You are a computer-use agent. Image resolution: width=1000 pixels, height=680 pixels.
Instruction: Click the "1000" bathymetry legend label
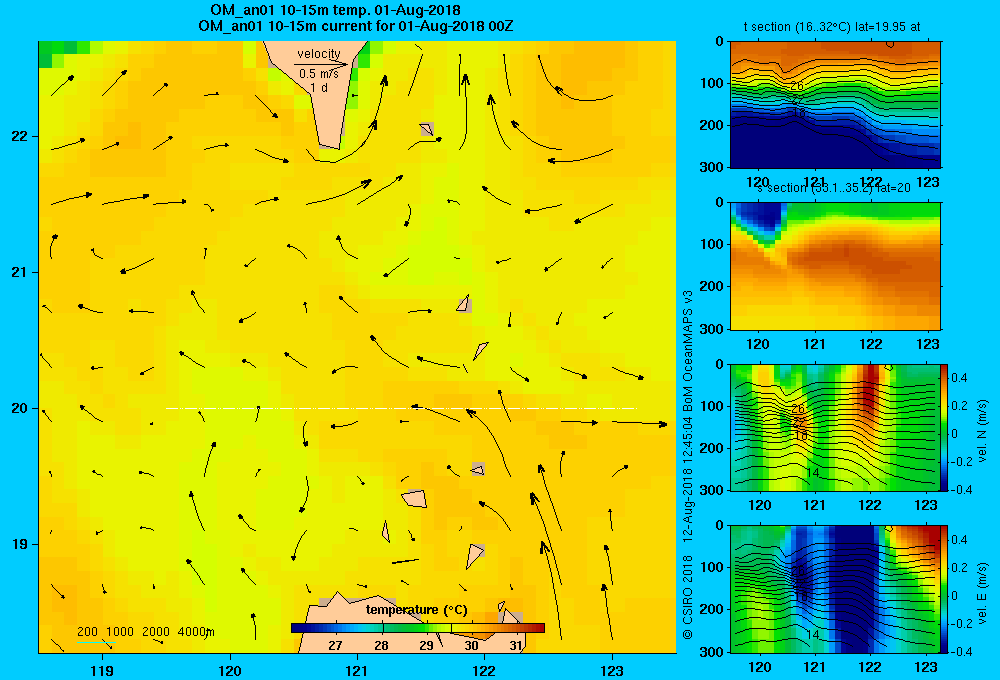coord(120,632)
